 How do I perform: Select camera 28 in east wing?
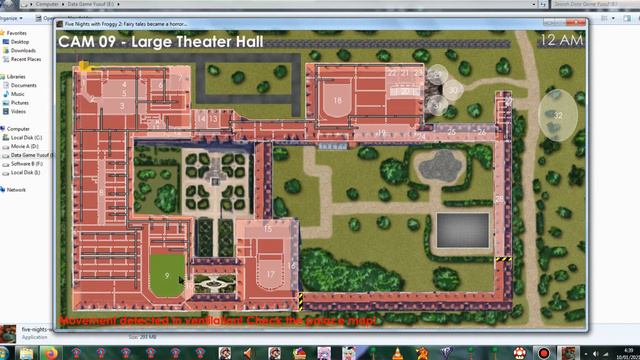(x=500, y=199)
